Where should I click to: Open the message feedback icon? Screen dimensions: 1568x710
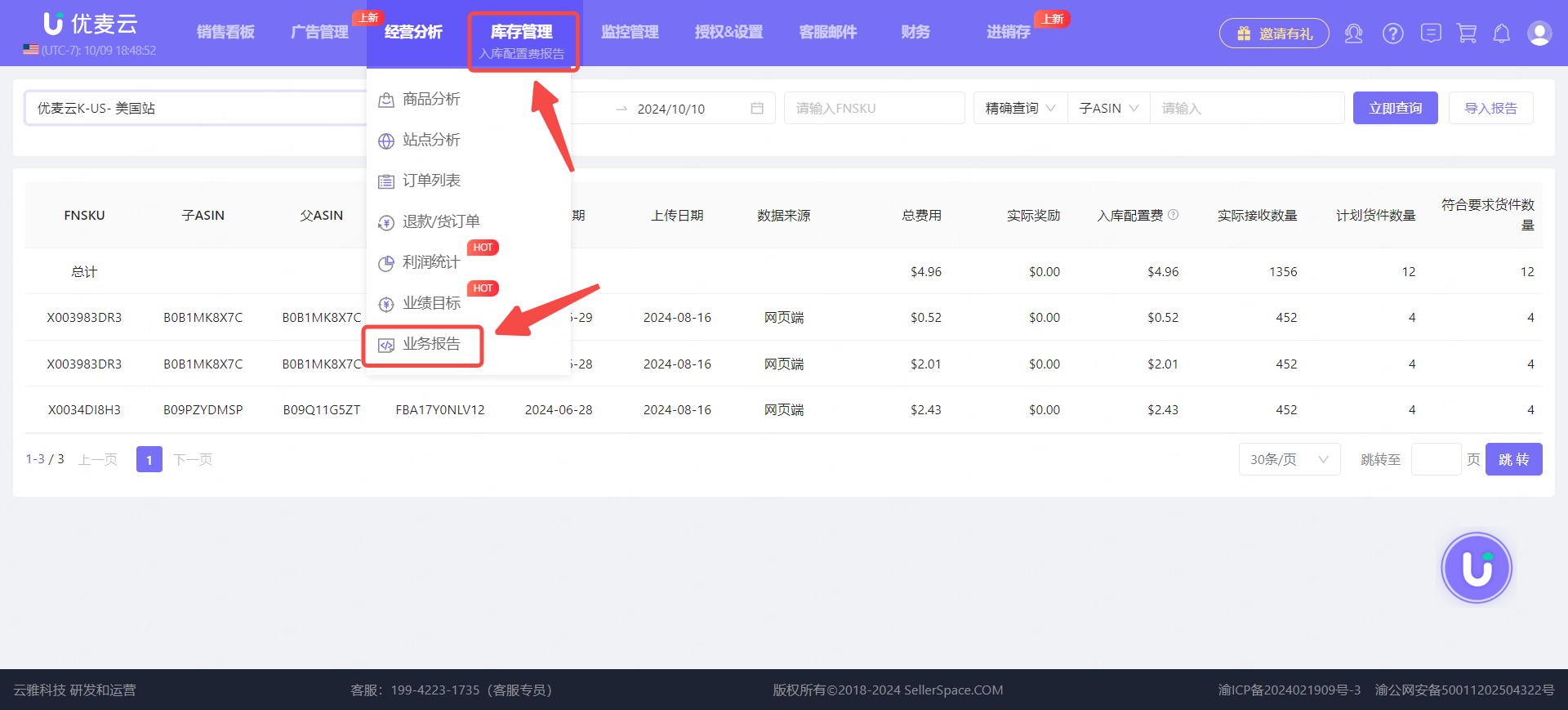click(x=1430, y=33)
